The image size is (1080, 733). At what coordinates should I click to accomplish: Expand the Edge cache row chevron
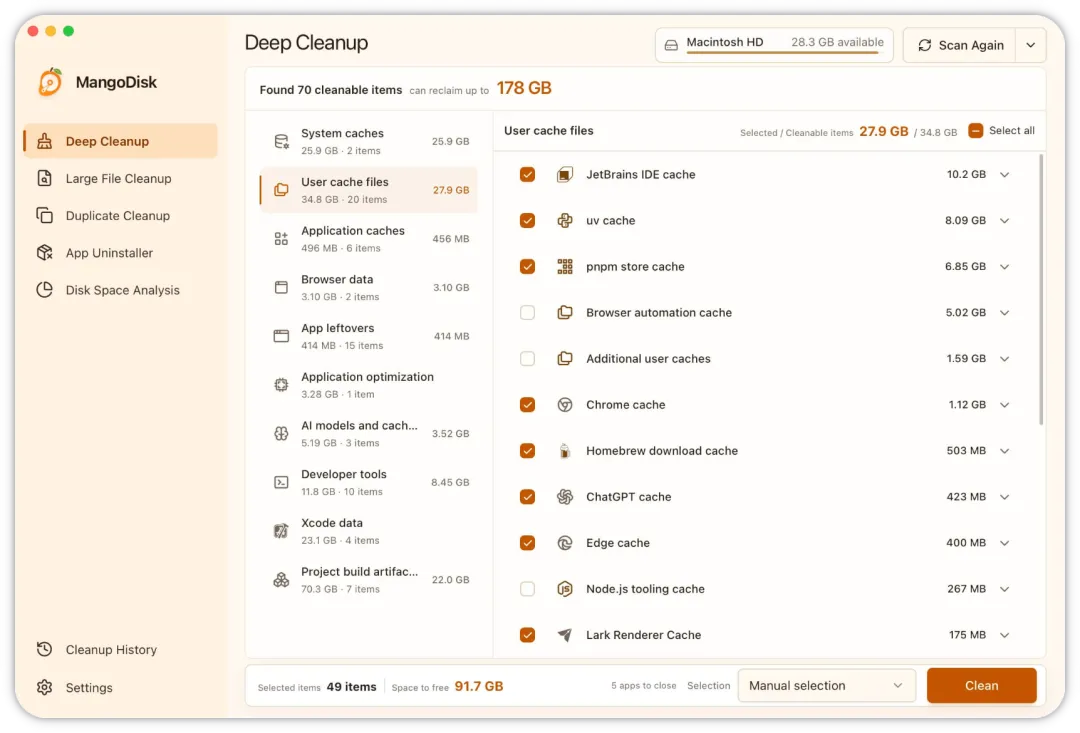(1005, 543)
